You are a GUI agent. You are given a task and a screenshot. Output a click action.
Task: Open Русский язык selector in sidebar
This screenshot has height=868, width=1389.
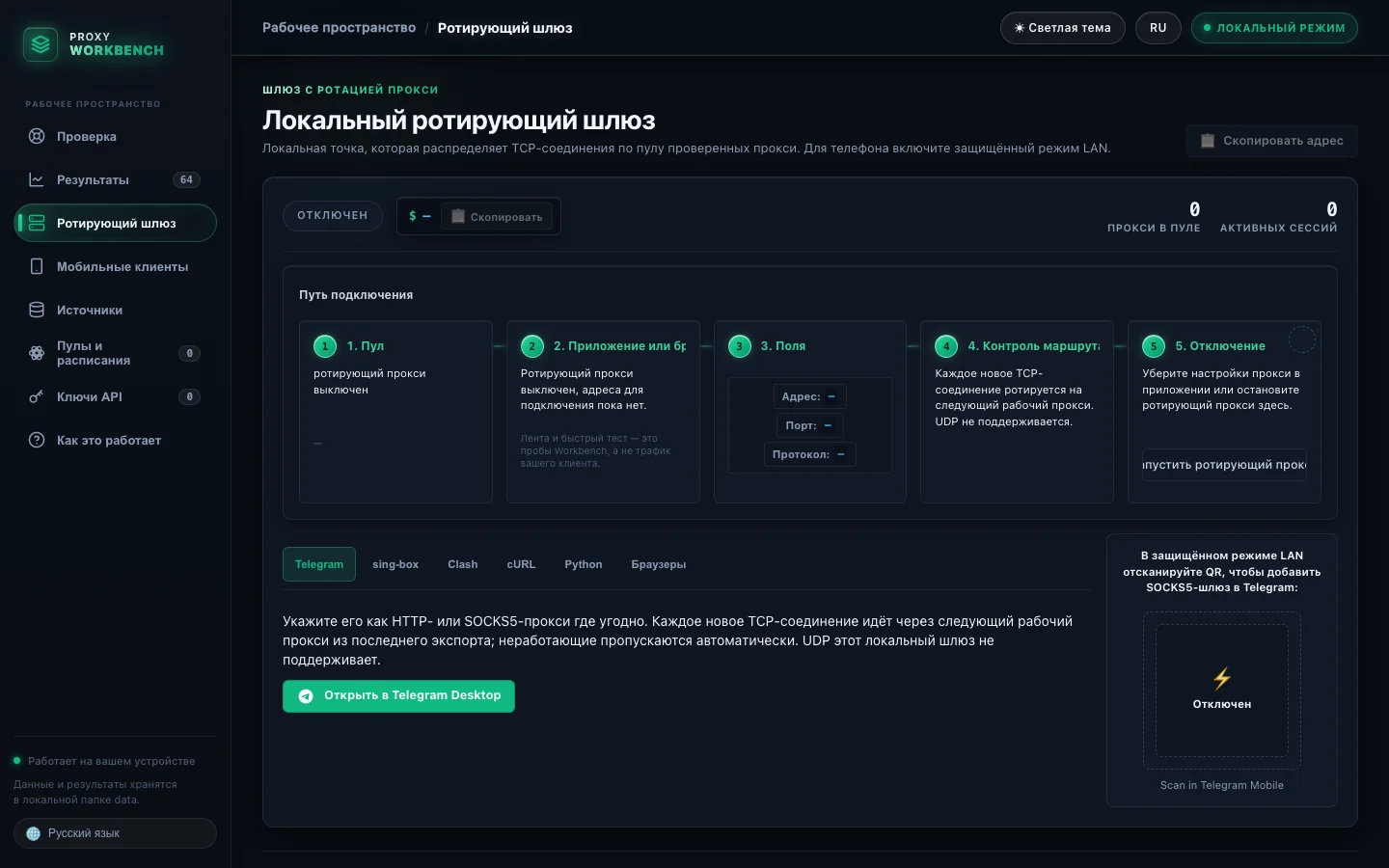pos(115,833)
